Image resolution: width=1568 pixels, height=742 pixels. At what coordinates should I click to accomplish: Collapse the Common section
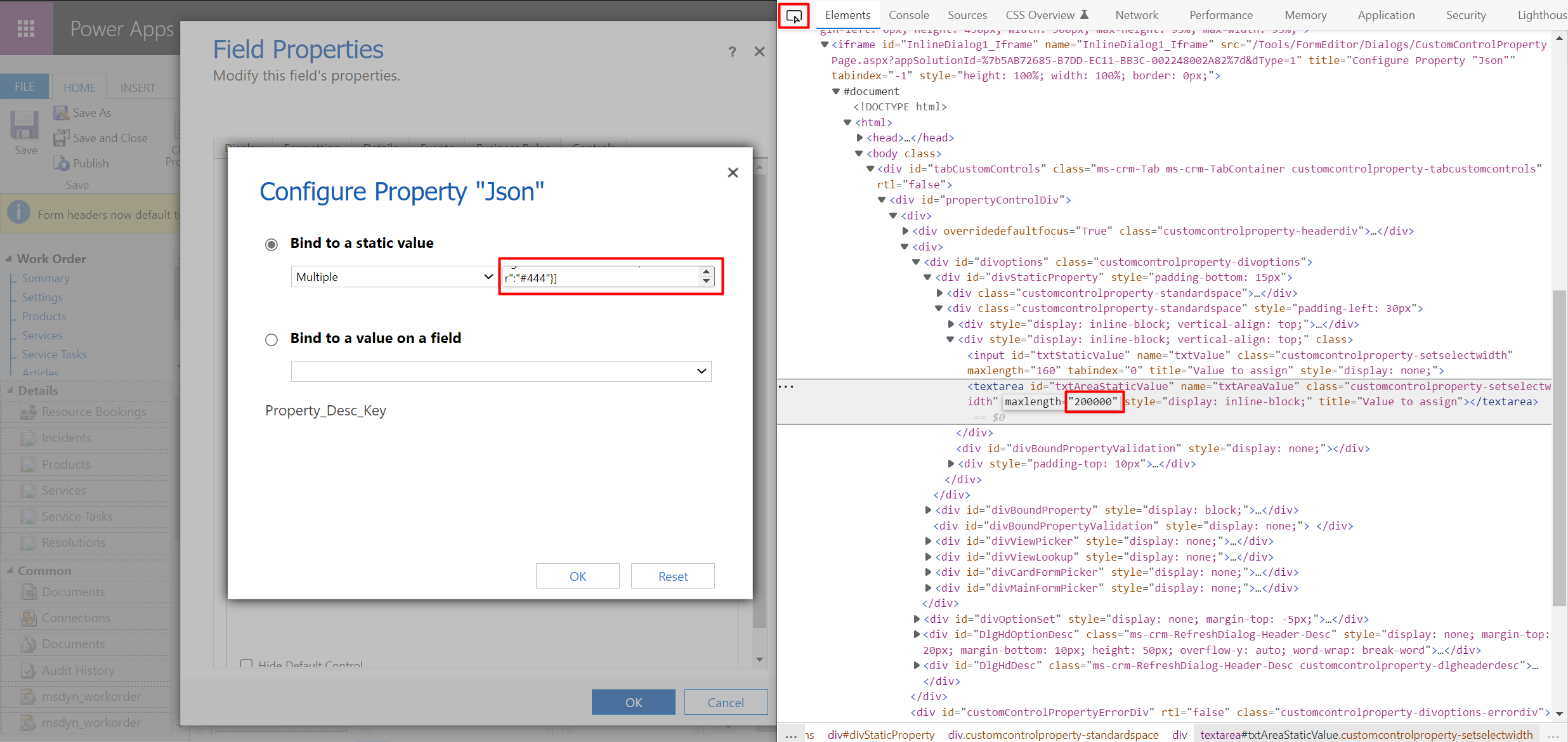(x=10, y=571)
